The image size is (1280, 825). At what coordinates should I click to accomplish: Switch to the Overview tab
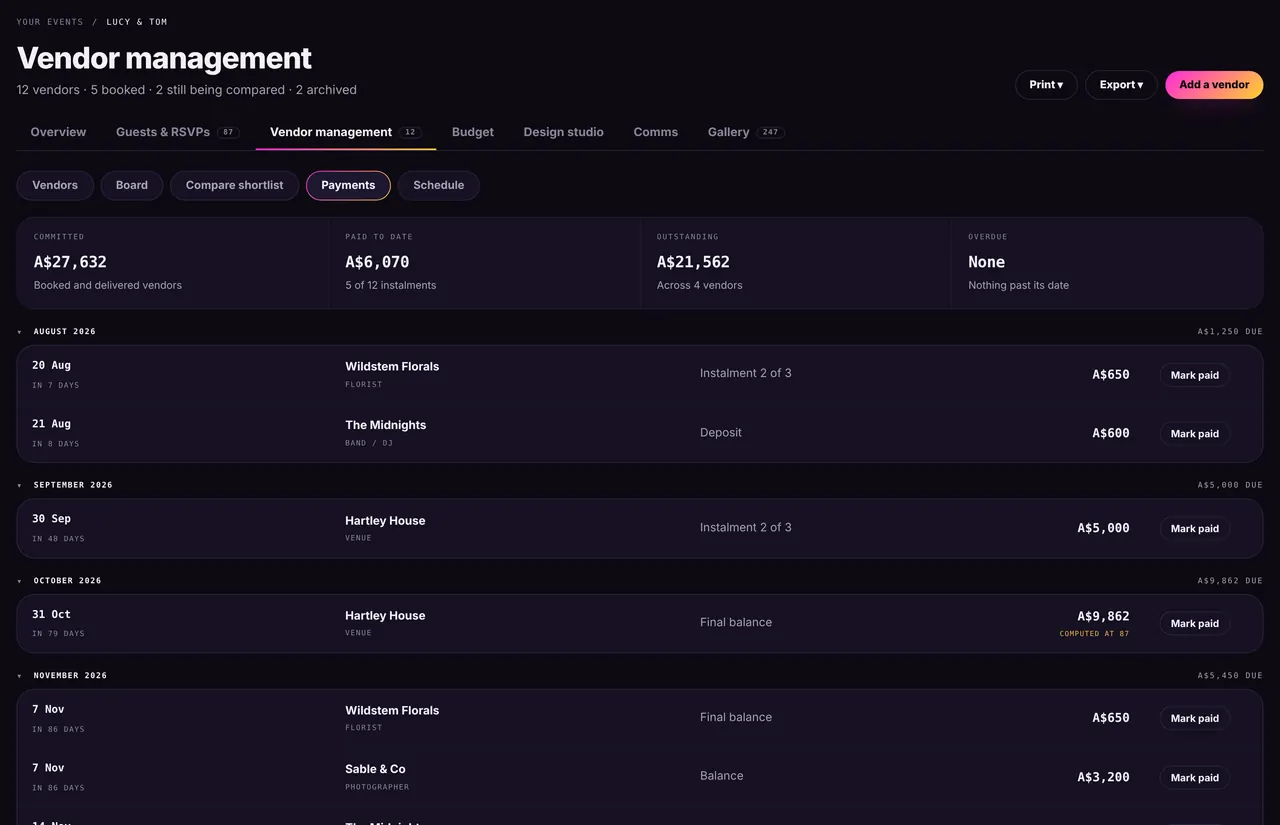point(58,132)
